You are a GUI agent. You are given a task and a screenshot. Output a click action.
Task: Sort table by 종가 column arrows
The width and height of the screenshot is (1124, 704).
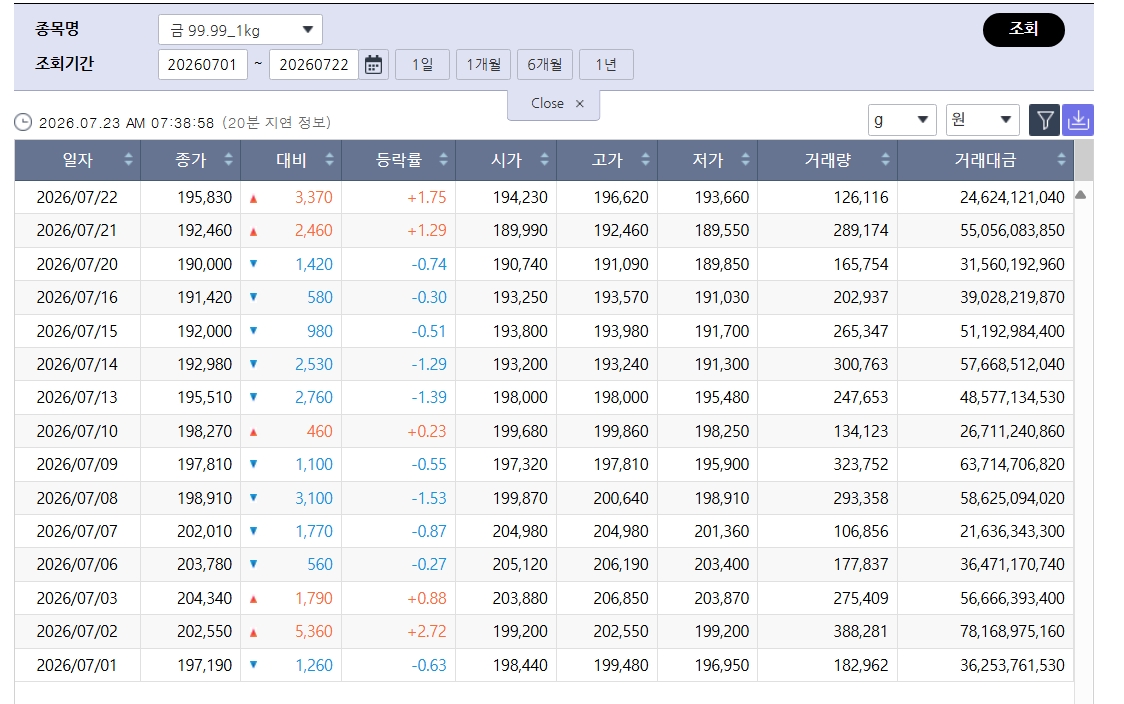click(228, 160)
